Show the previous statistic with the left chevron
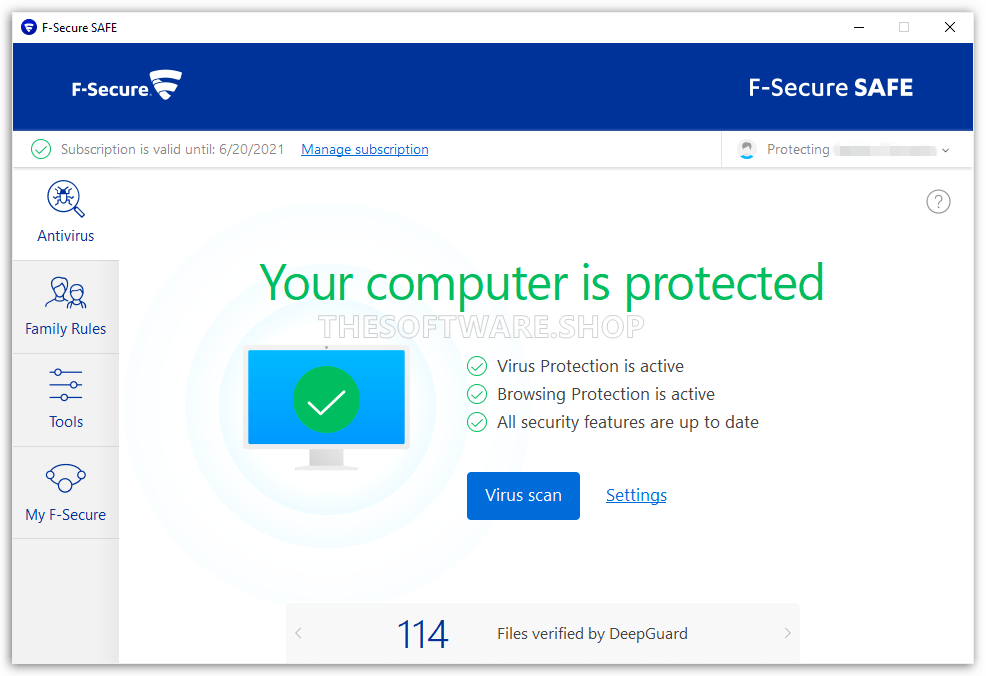 pos(299,633)
